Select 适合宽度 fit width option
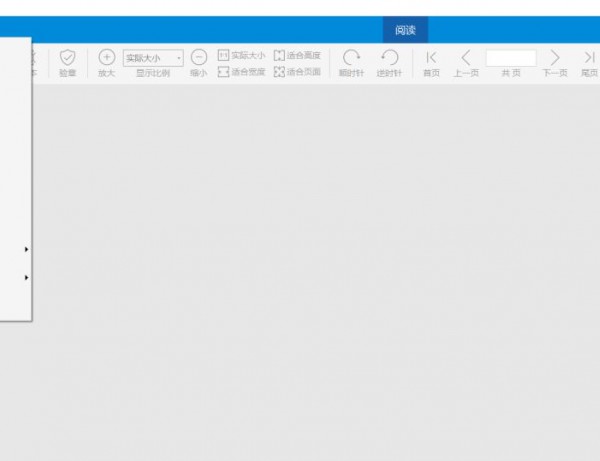Screen dimensions: 600x461 pyautogui.click(x=242, y=72)
